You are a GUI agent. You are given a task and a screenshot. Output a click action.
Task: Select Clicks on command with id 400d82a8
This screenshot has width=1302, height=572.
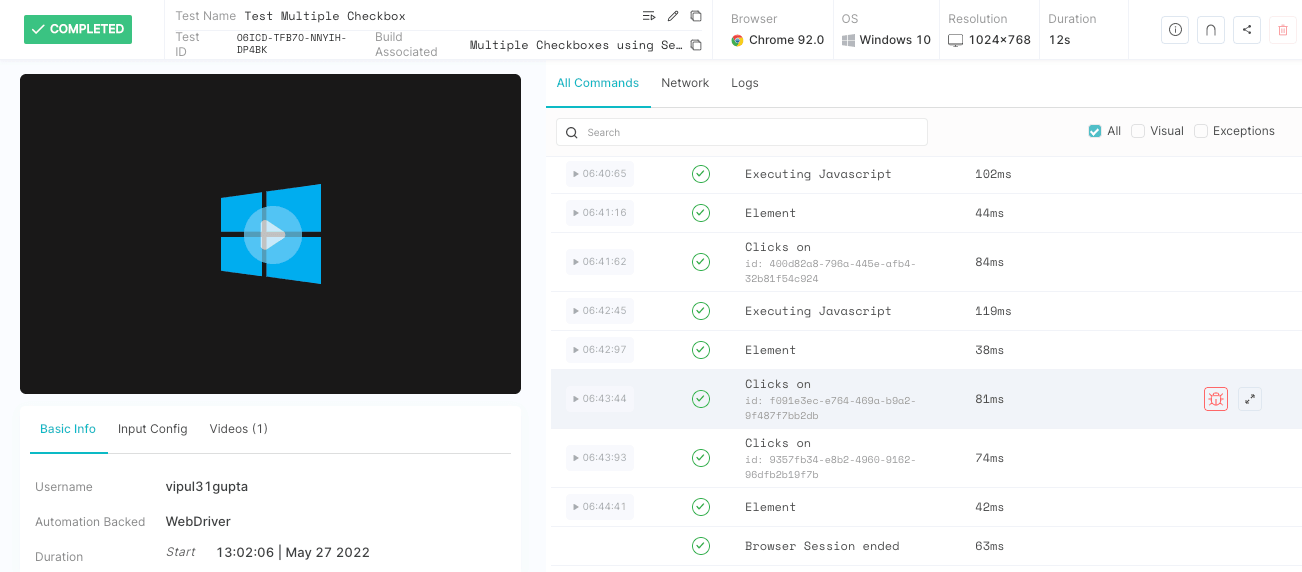[926, 262]
